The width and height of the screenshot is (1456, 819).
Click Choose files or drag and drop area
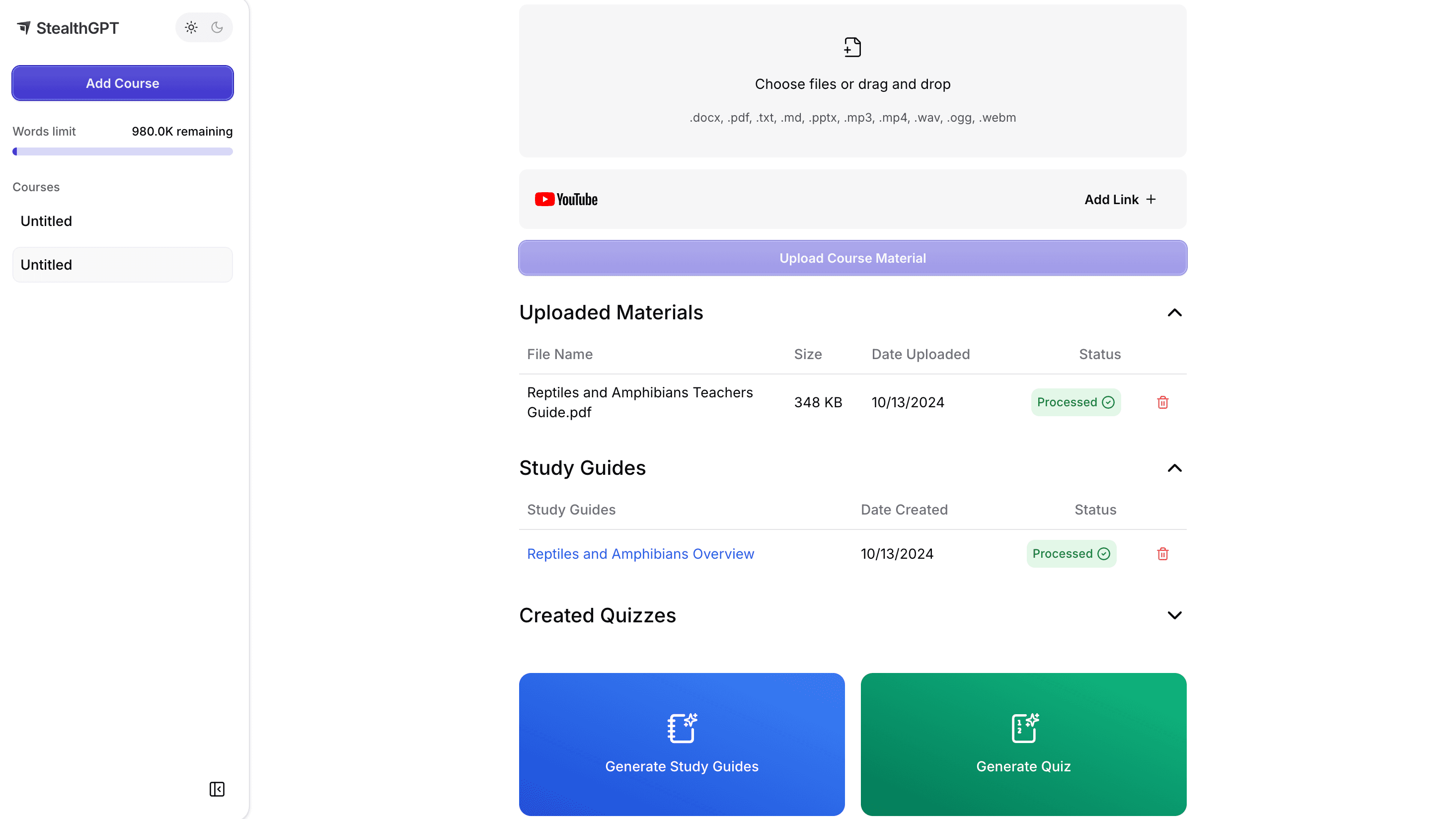852,84
